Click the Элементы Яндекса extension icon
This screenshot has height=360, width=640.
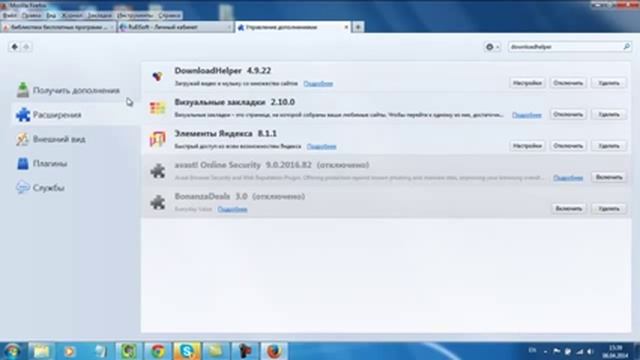click(x=158, y=139)
